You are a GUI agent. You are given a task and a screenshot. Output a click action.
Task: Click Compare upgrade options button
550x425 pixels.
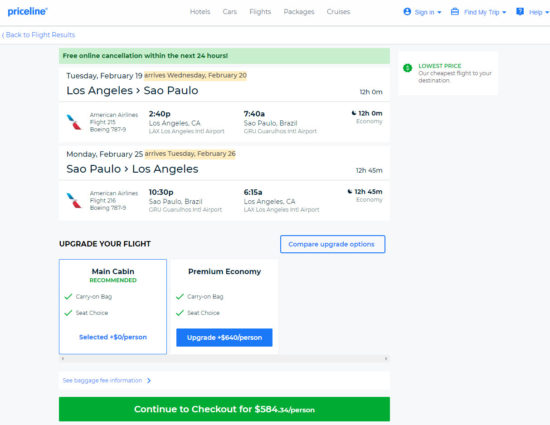333,244
